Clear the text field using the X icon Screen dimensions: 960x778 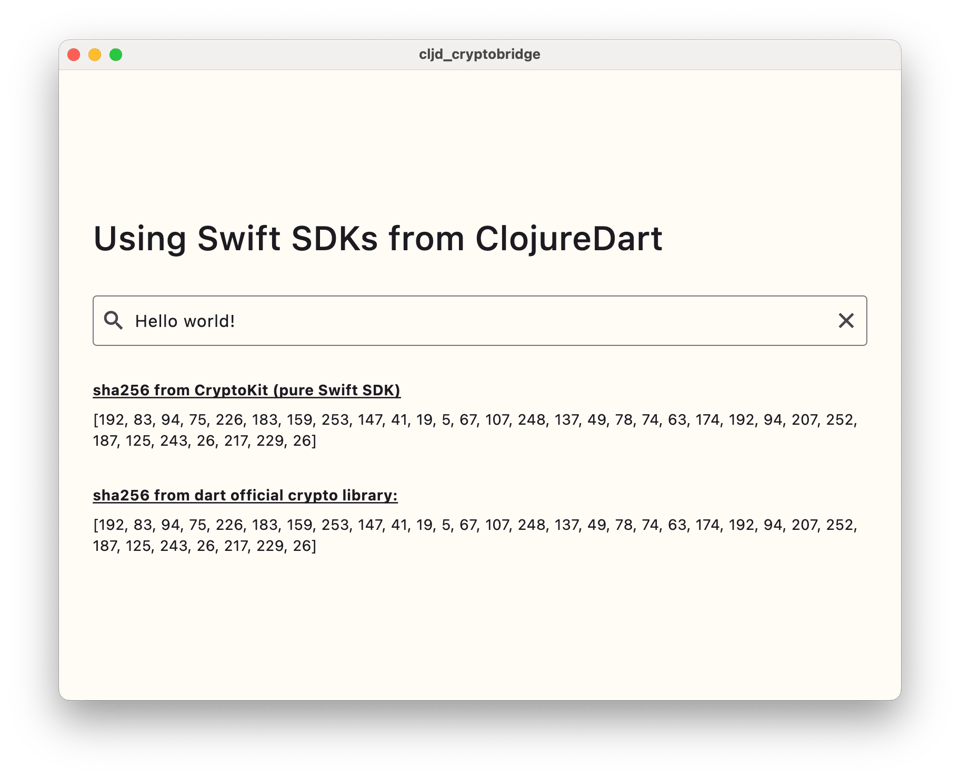(x=846, y=320)
